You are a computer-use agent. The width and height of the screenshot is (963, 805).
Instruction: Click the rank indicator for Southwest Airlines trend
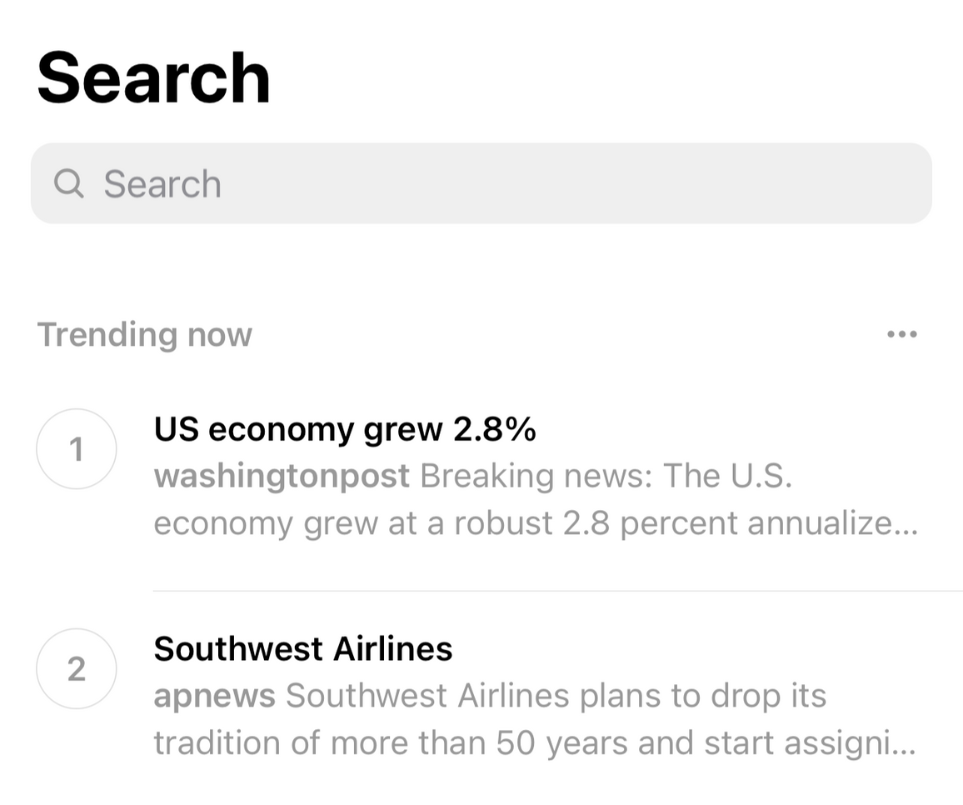pos(76,670)
